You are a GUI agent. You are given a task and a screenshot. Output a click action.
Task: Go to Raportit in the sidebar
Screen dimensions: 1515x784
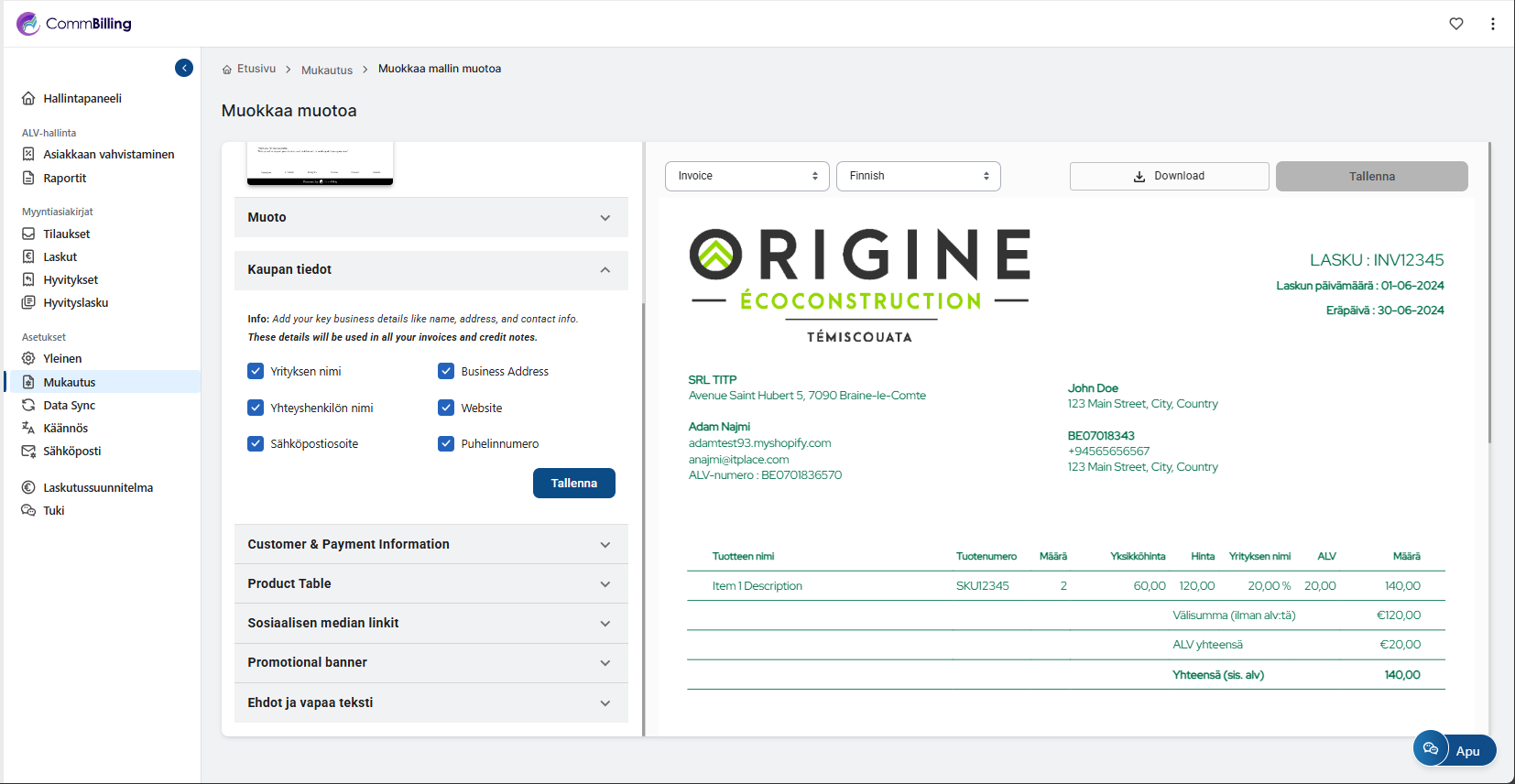click(65, 179)
